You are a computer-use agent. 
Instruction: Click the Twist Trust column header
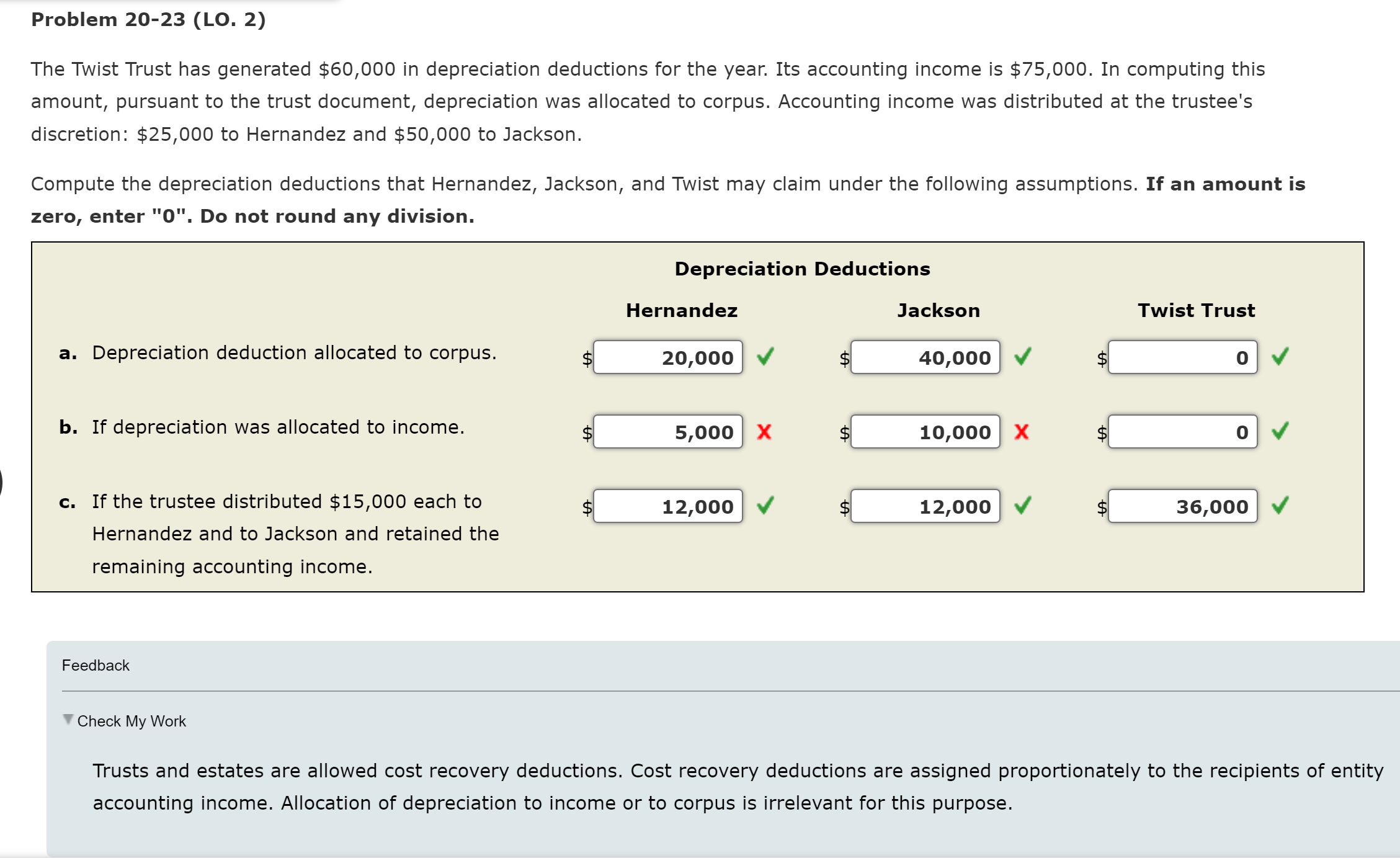(x=1196, y=310)
